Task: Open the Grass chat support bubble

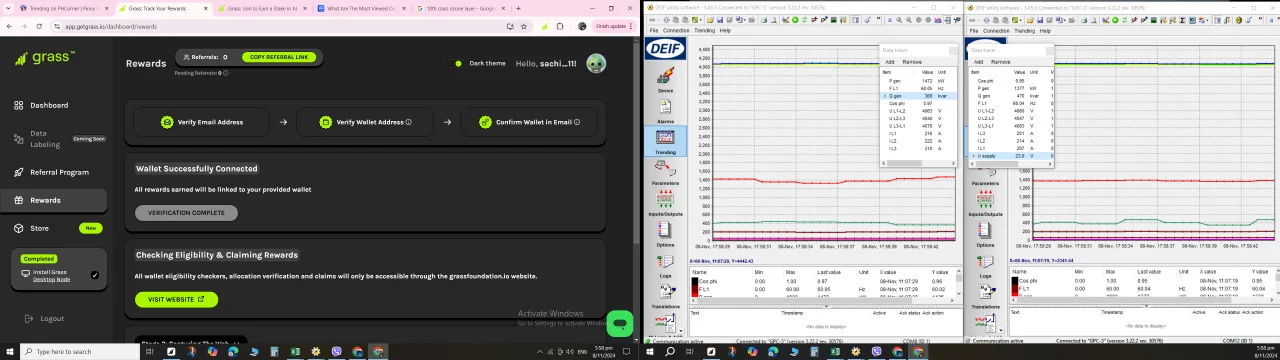Action: pos(620,324)
